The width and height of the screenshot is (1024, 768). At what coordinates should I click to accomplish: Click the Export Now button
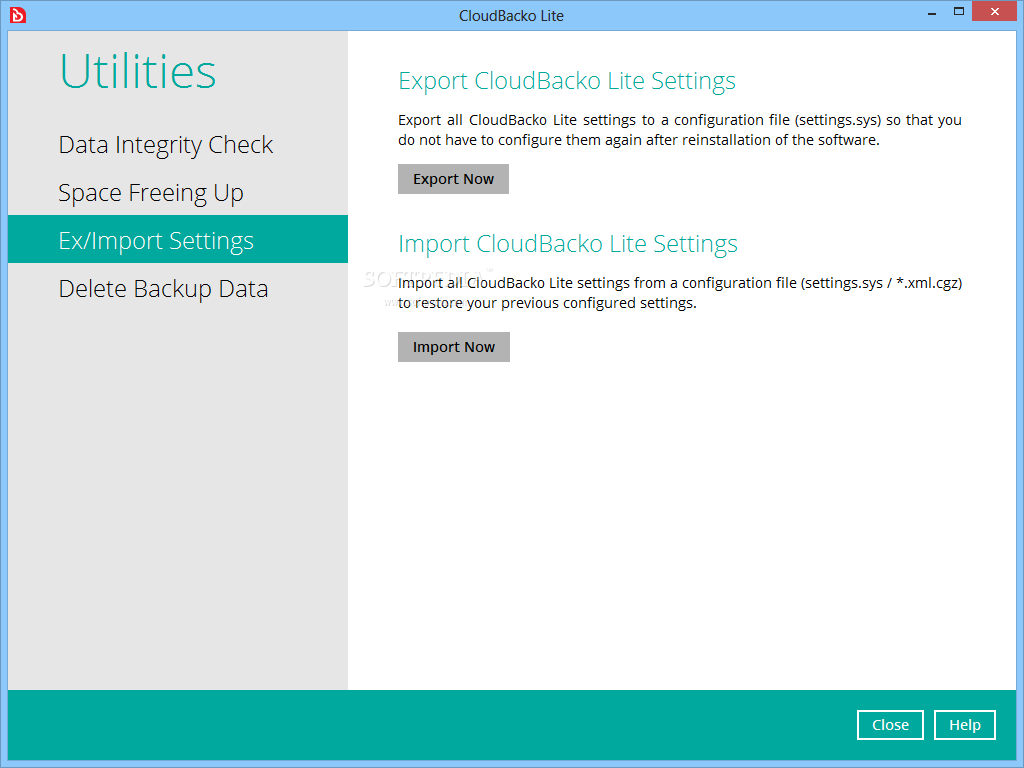[453, 179]
